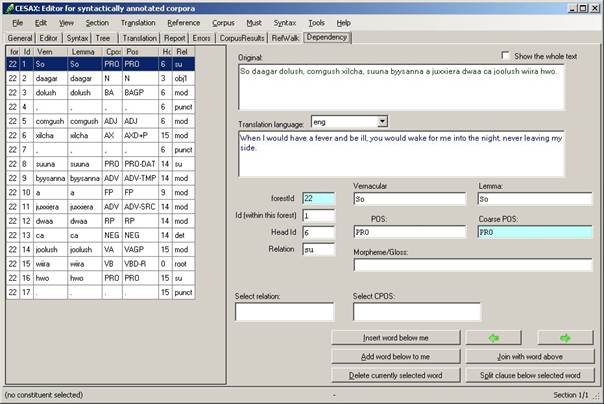Switch to the RefWalk tab

(284, 37)
